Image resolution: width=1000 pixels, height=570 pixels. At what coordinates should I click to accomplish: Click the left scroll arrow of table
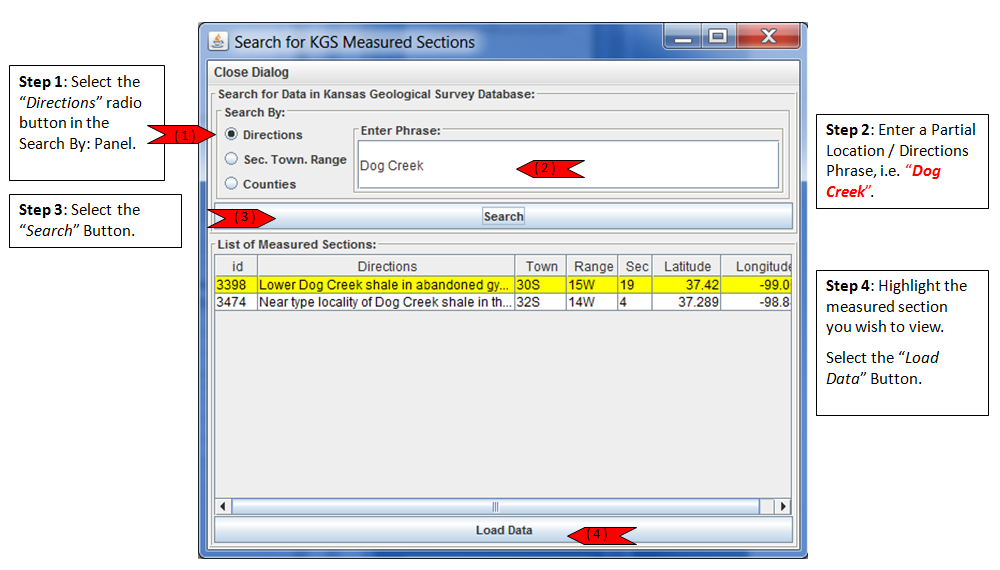[223, 506]
